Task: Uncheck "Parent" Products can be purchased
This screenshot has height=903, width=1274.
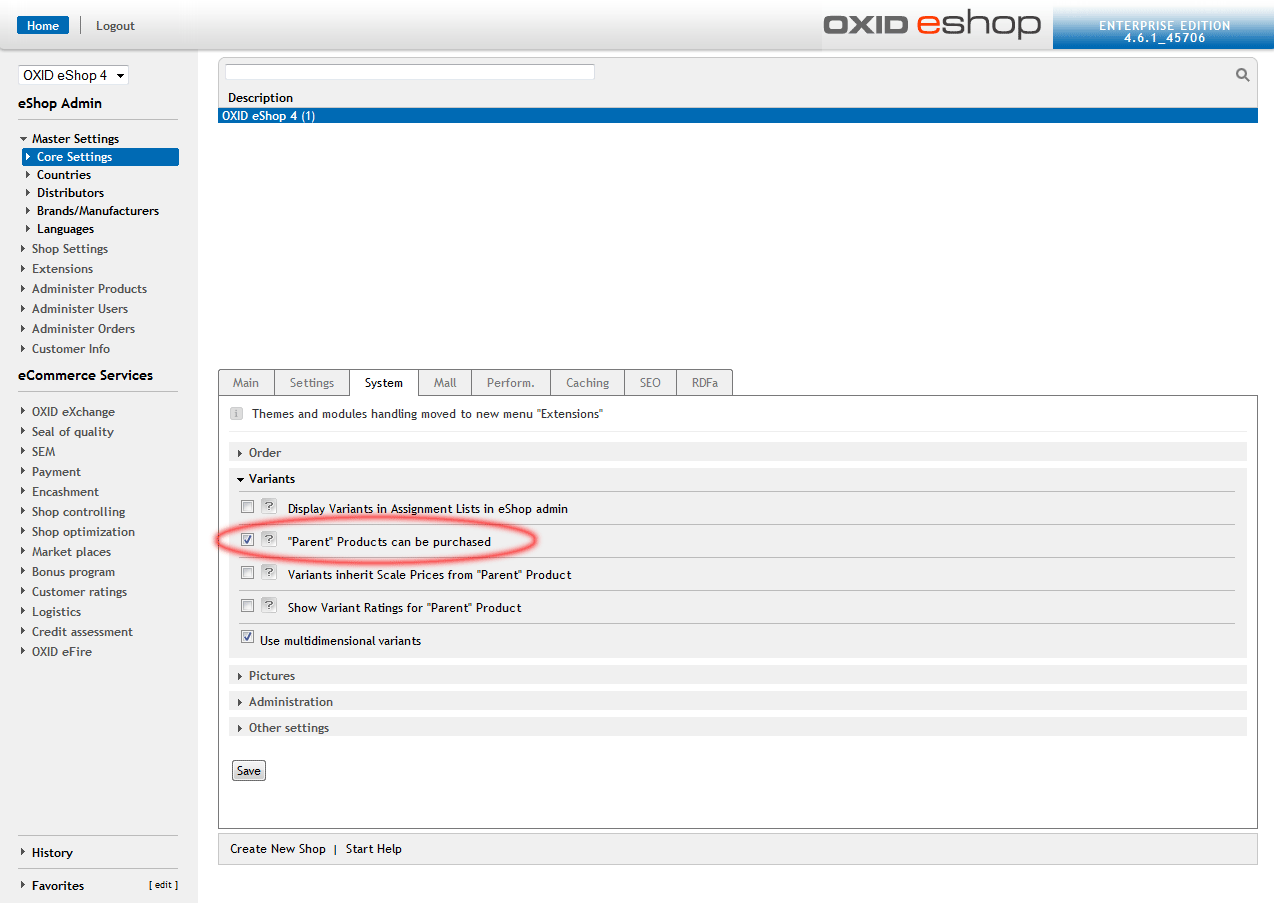Action: 247,540
